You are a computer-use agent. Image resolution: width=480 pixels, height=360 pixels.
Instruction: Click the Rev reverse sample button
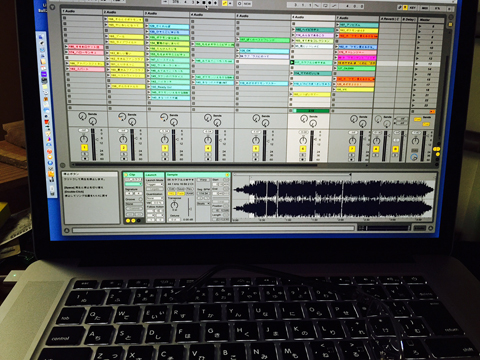pos(190,189)
